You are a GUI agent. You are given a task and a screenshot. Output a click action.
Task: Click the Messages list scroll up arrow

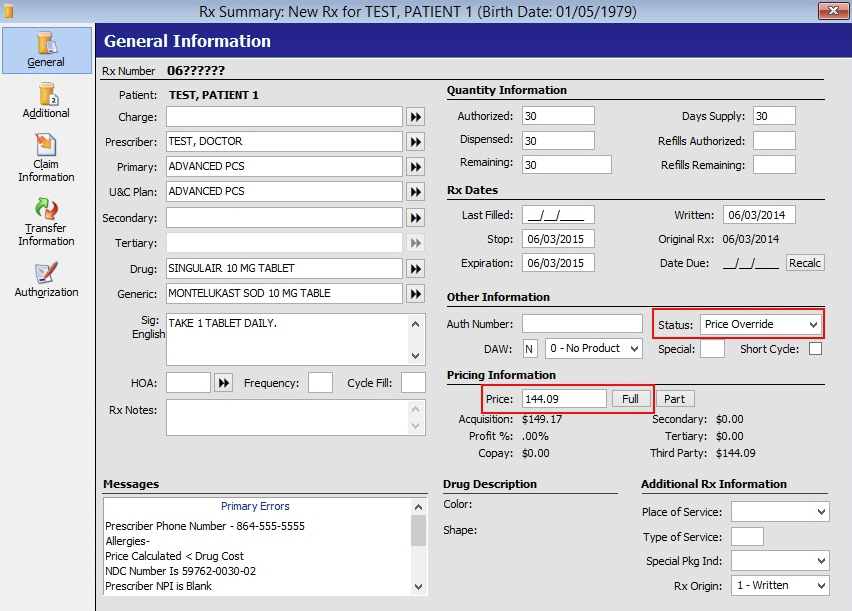[x=418, y=507]
